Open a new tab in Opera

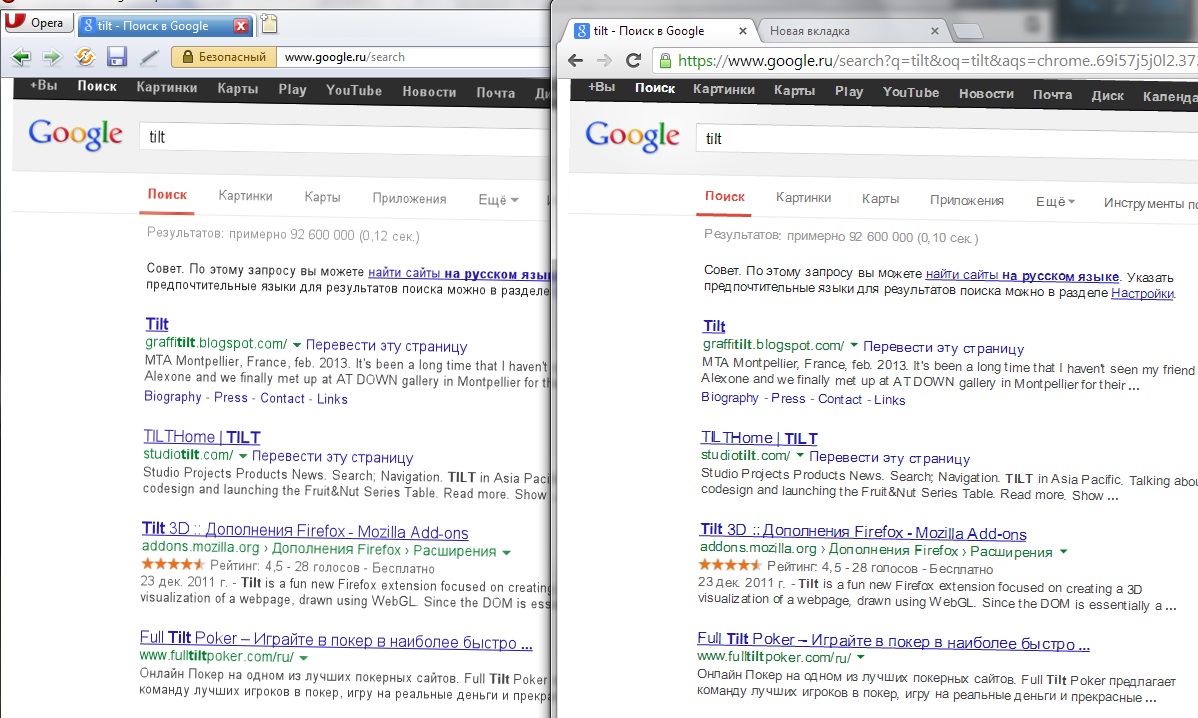[x=269, y=25]
